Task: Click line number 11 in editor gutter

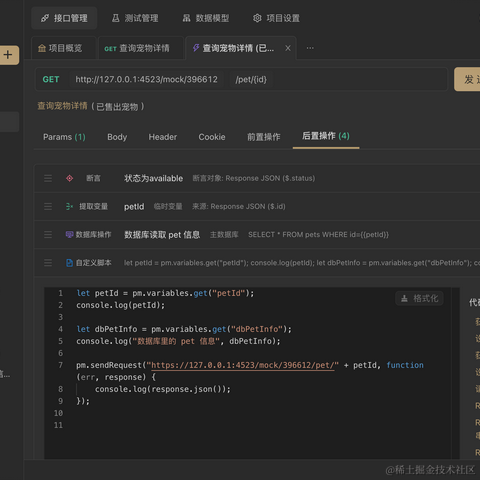Action: (58, 425)
